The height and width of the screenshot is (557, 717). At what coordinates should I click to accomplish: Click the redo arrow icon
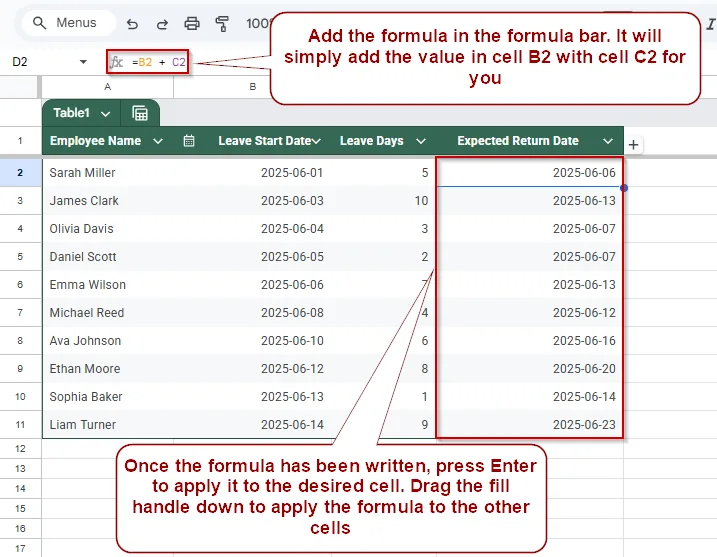[x=162, y=23]
